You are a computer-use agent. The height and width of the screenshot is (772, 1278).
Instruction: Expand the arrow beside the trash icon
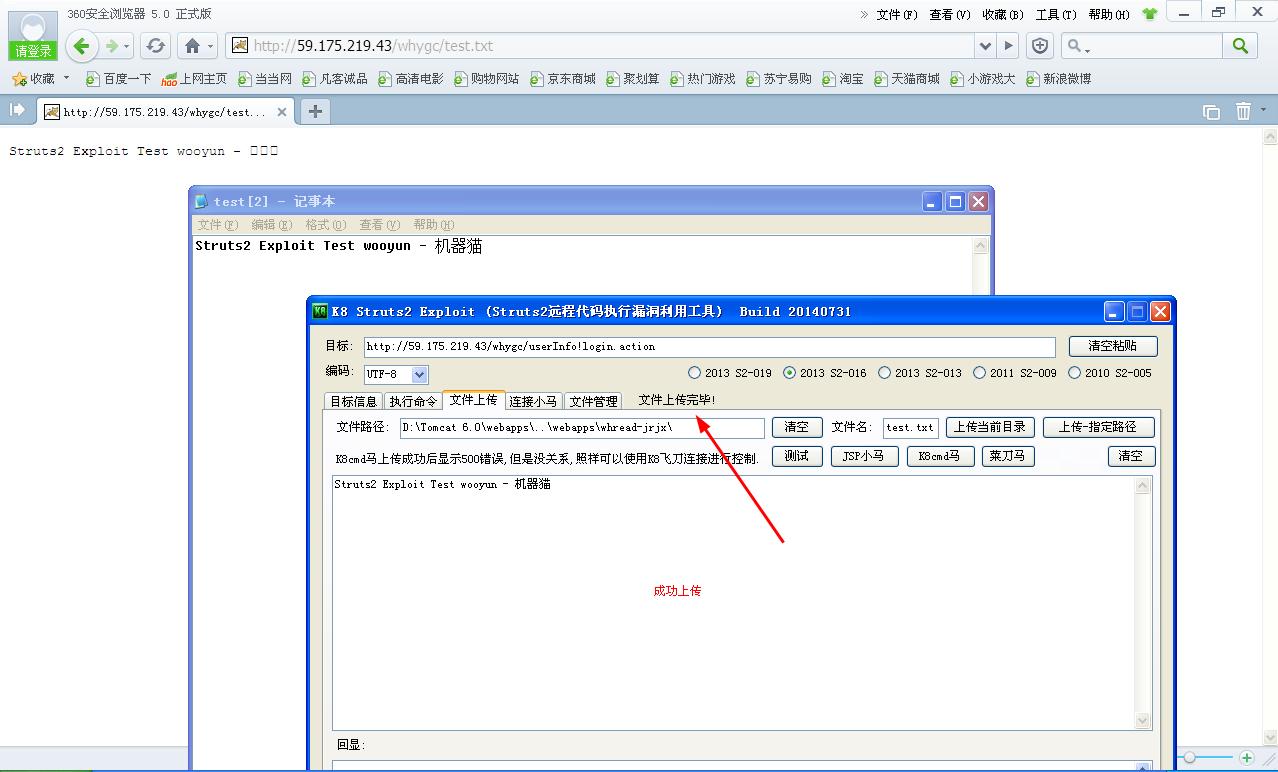(1264, 110)
